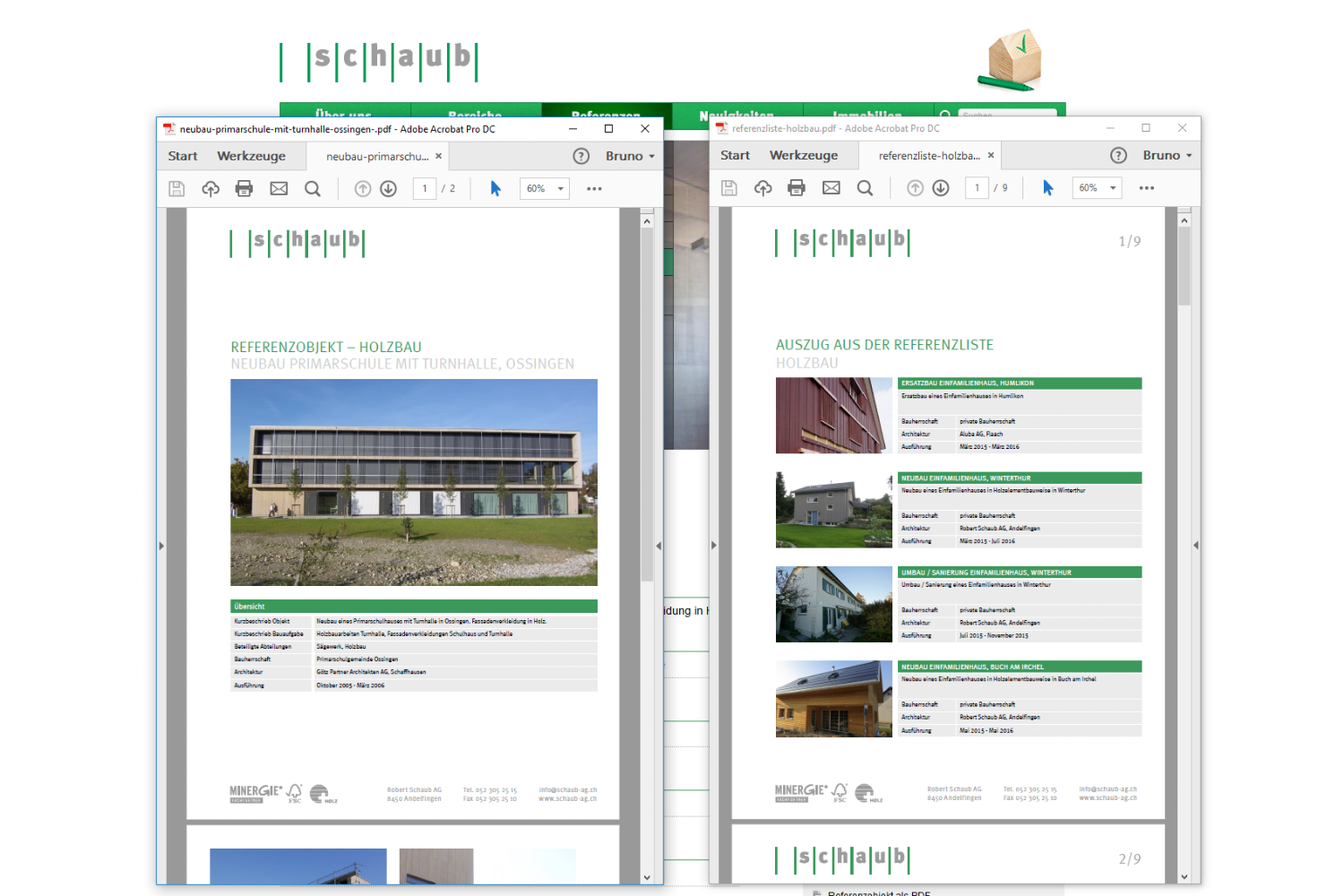This screenshot has height=896, width=1344.
Task: Activate the selection arrow tool in the right window
Action: point(1047,188)
